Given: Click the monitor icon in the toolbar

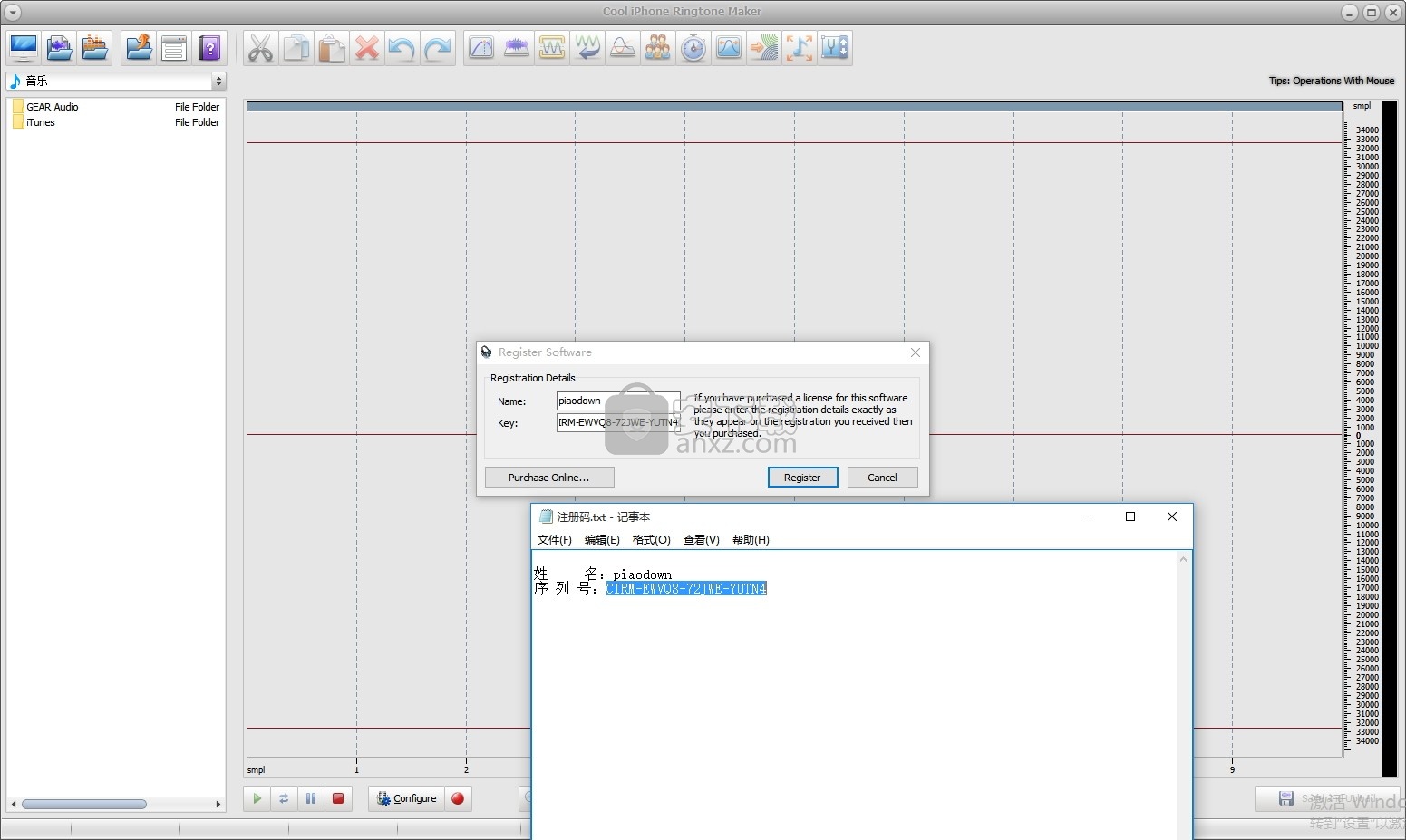Looking at the screenshot, I should coord(24,47).
